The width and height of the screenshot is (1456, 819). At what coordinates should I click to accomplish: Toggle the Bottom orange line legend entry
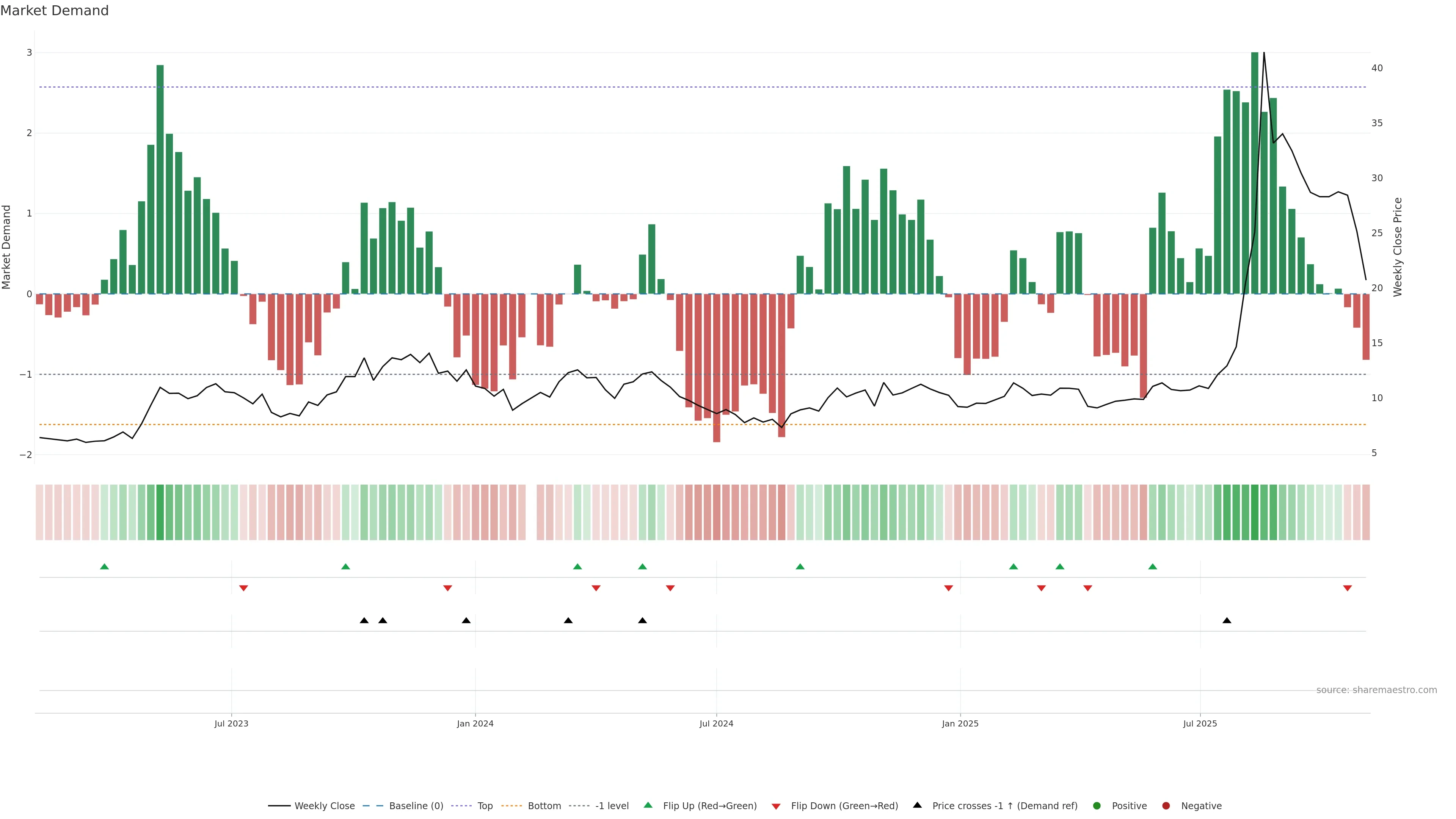click(x=544, y=805)
